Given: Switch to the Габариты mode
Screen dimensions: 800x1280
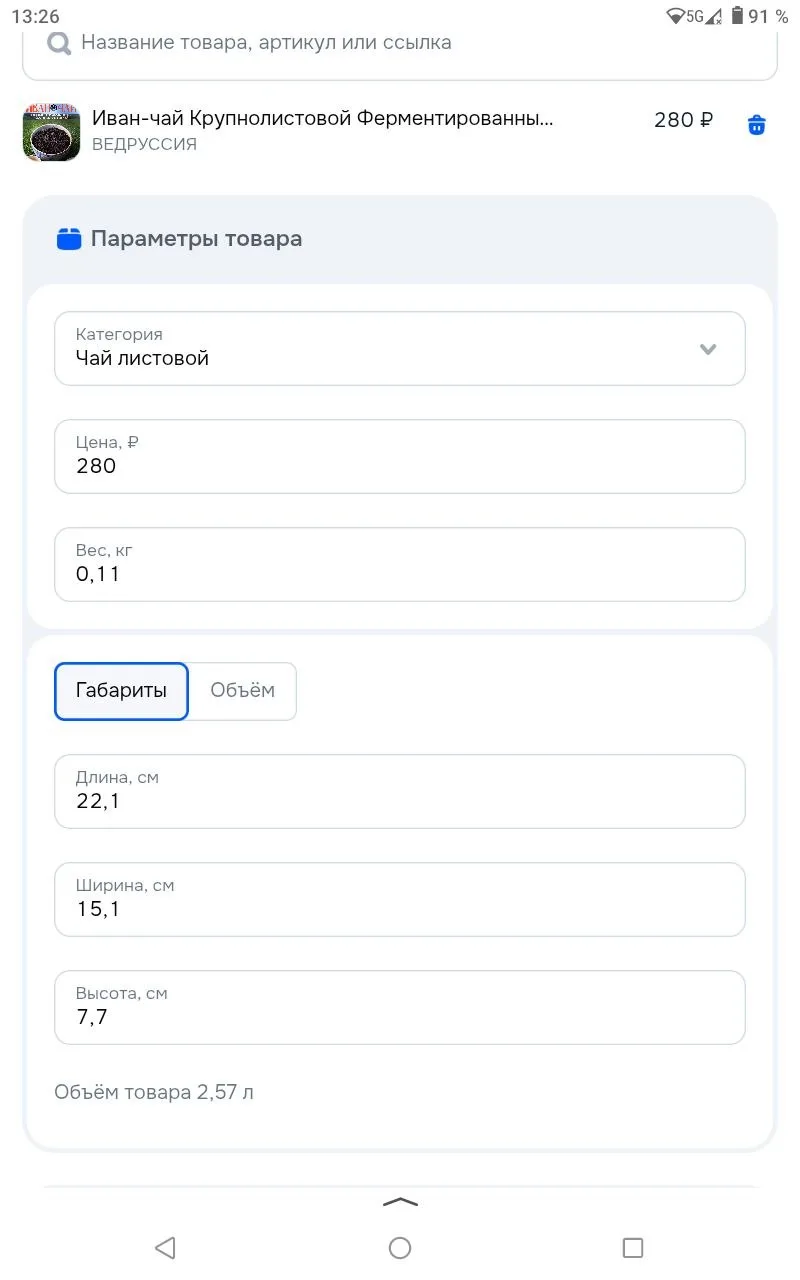Looking at the screenshot, I should click(121, 691).
